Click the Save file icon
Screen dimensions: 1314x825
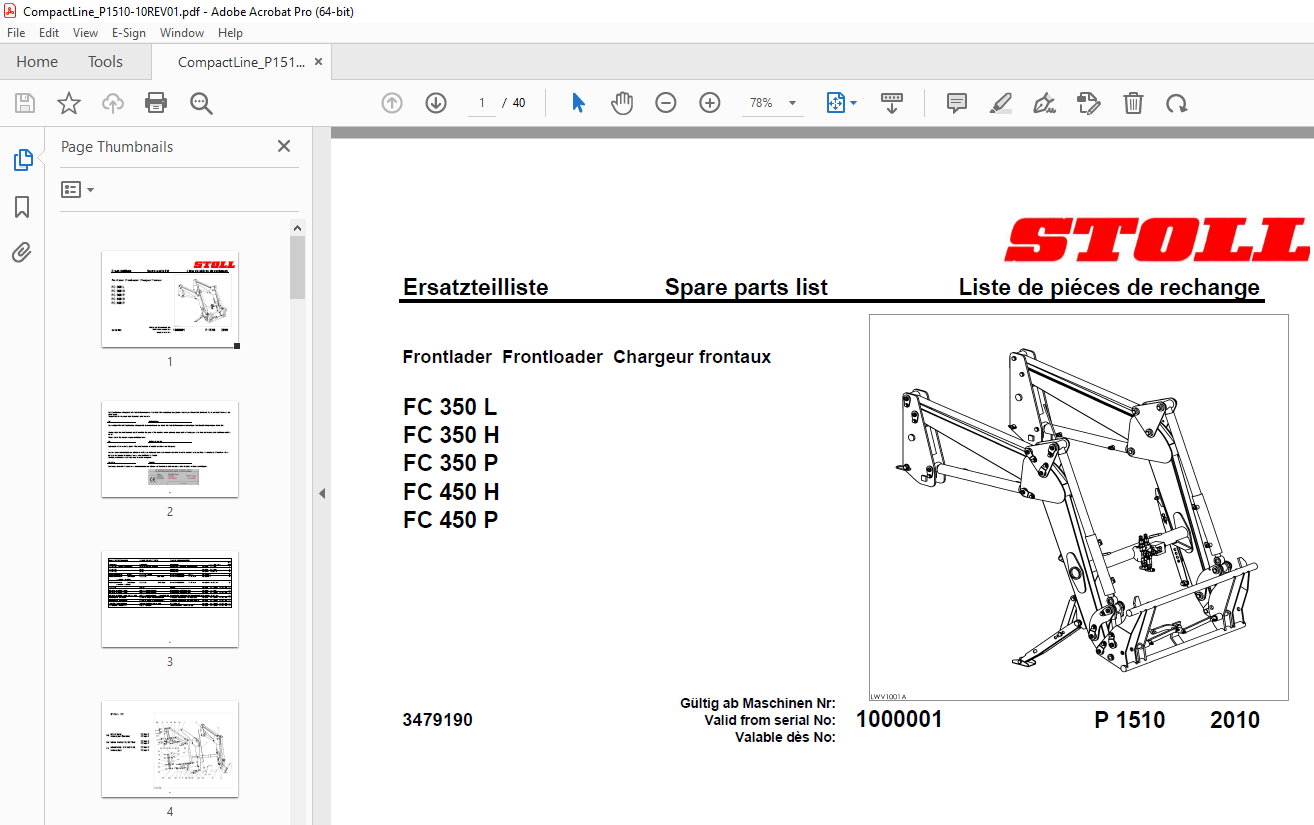coord(25,103)
